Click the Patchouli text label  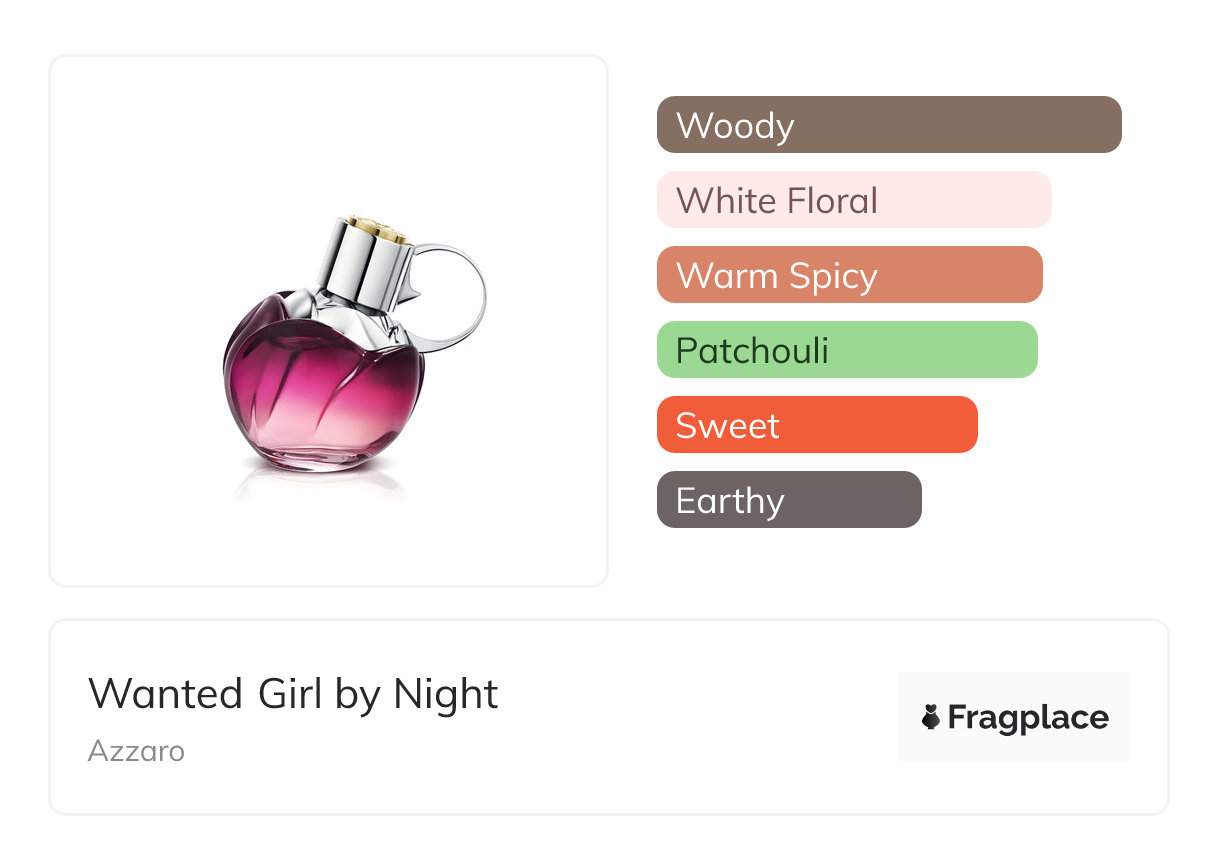point(752,351)
